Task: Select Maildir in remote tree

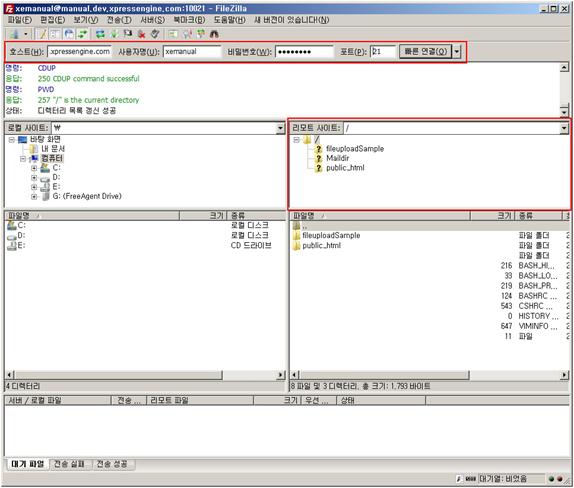Action: coord(338,158)
